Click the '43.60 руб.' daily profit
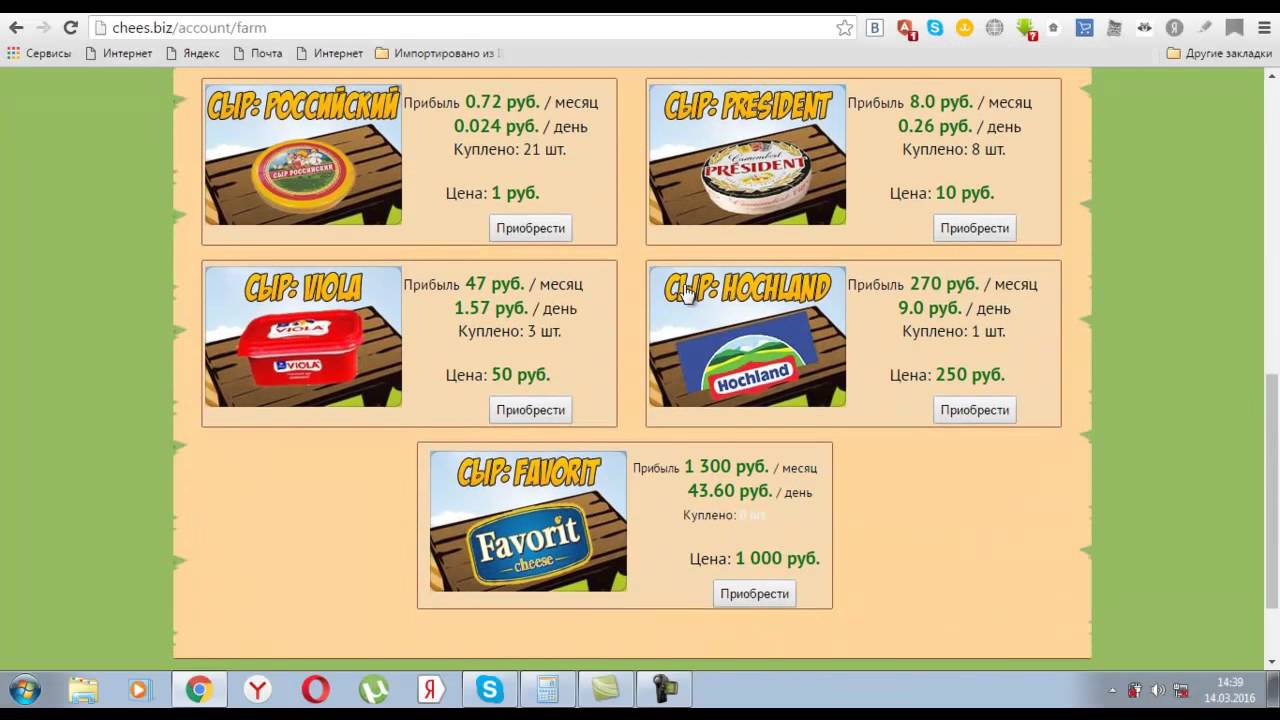Image resolution: width=1280 pixels, height=720 pixels. 730,491
